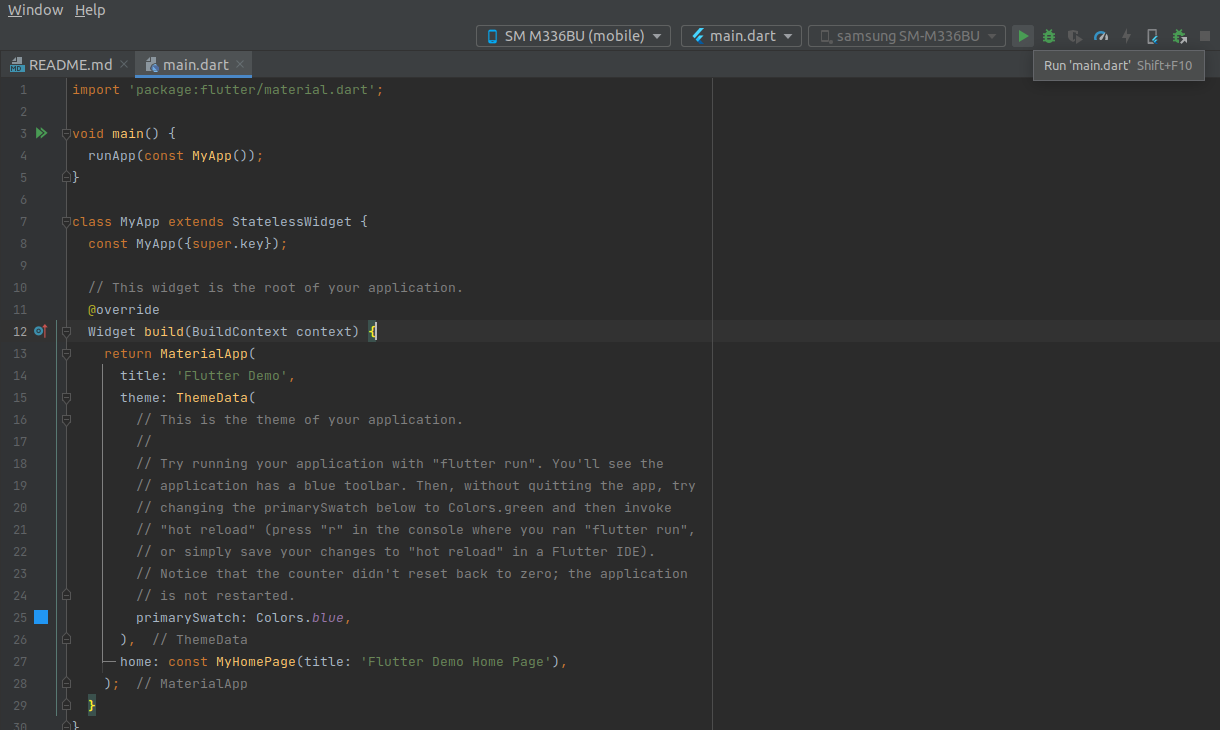Run main.dart with the green play button
1220x730 pixels.
click(x=1022, y=36)
